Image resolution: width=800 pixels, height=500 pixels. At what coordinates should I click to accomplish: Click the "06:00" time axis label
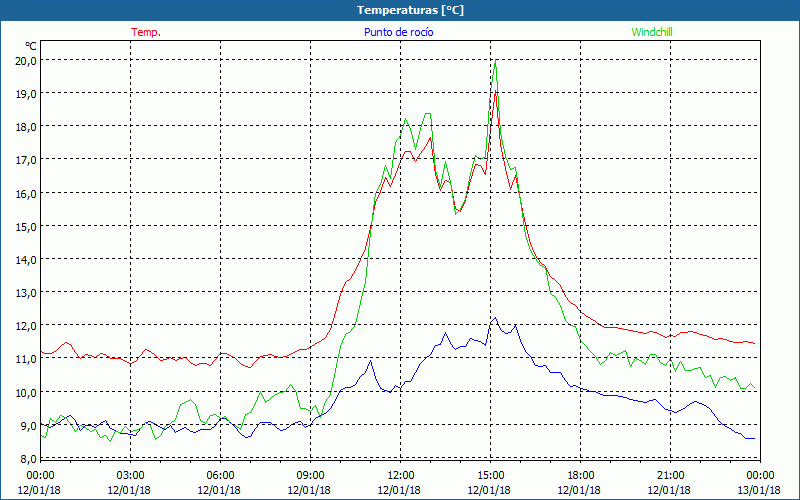(220, 476)
